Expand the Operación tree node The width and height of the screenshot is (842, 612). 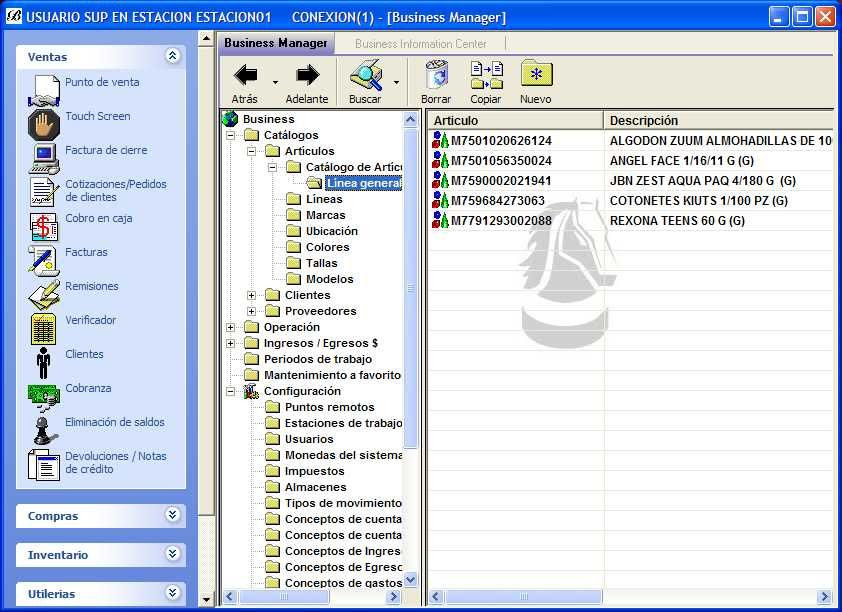click(x=230, y=327)
